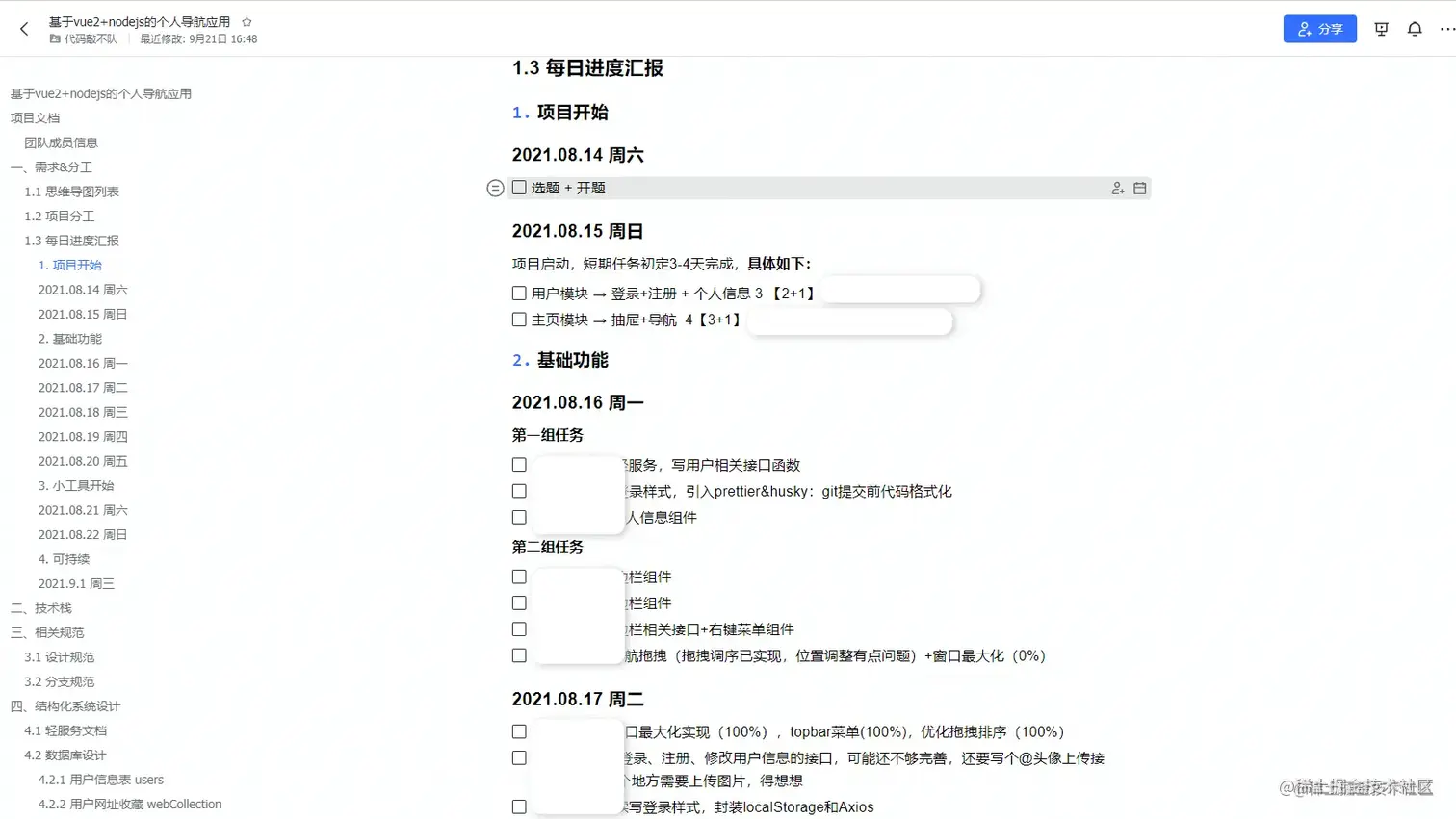The width and height of the screenshot is (1456, 819).
Task: Jump to 团队成员信息 in outline
Action: [61, 142]
